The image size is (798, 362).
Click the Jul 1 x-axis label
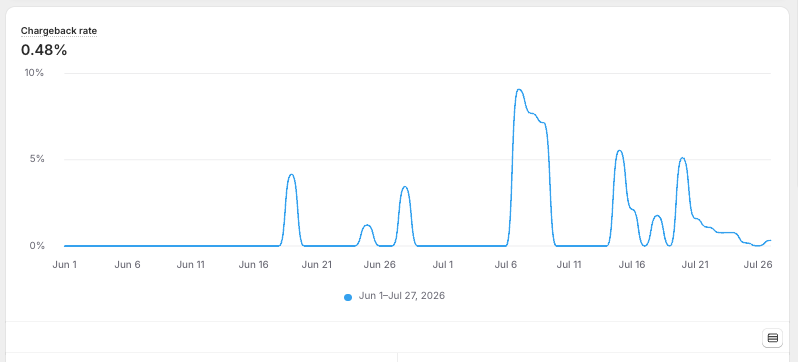[443, 265]
